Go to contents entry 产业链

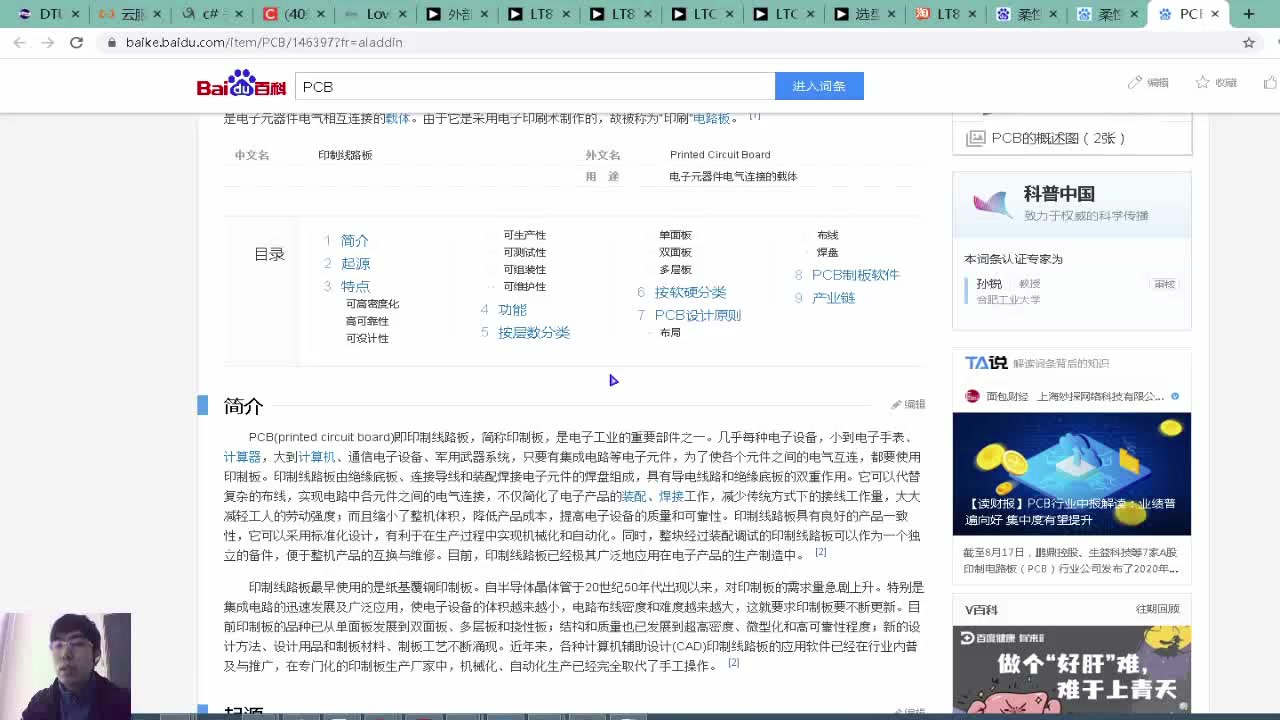[833, 297]
